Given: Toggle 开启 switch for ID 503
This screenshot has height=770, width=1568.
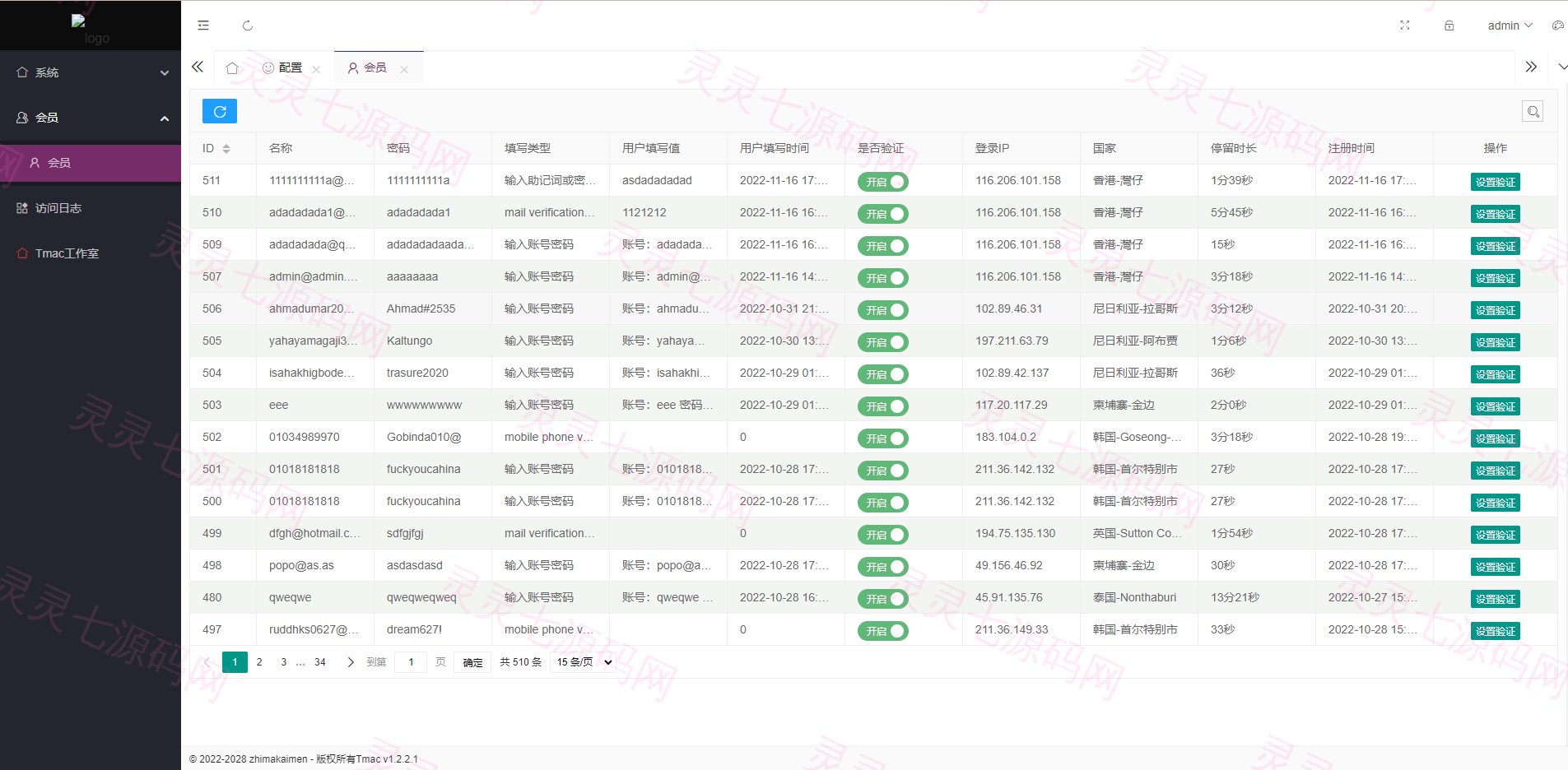Looking at the screenshot, I should pos(882,406).
